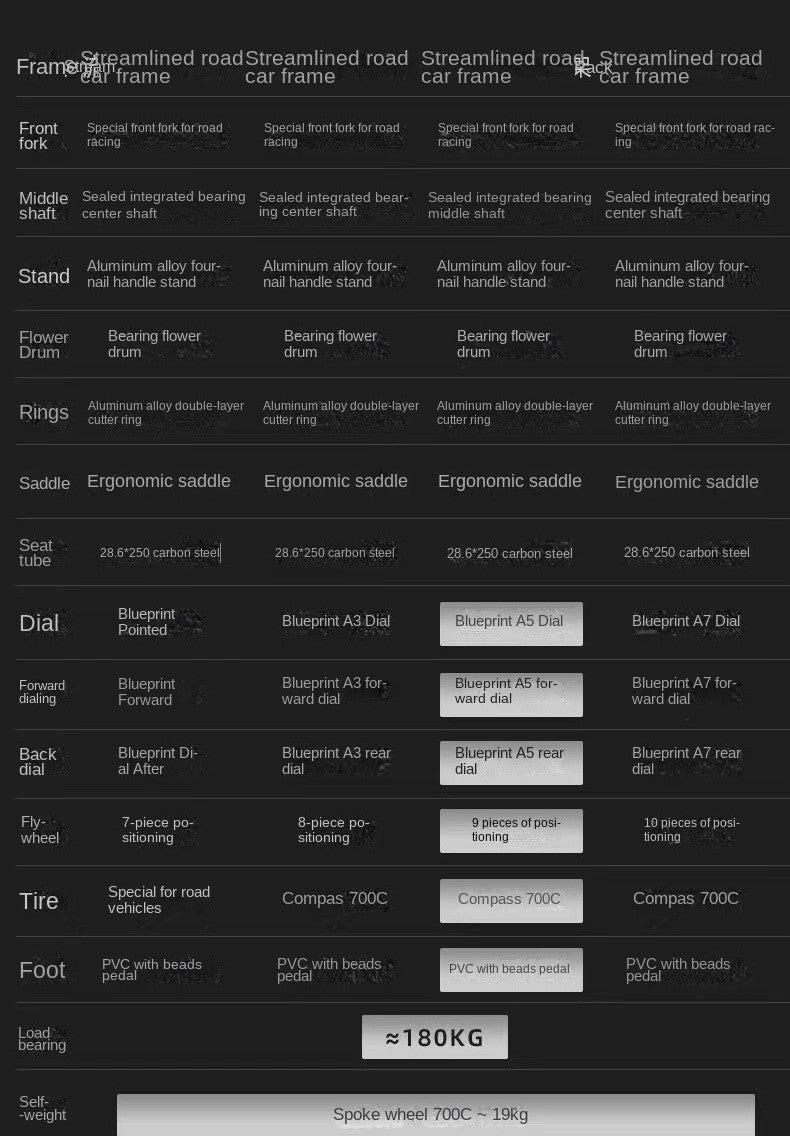This screenshot has height=1136, width=790.
Task: Select the Blueprint A5 forward dial box
Action: click(x=511, y=694)
